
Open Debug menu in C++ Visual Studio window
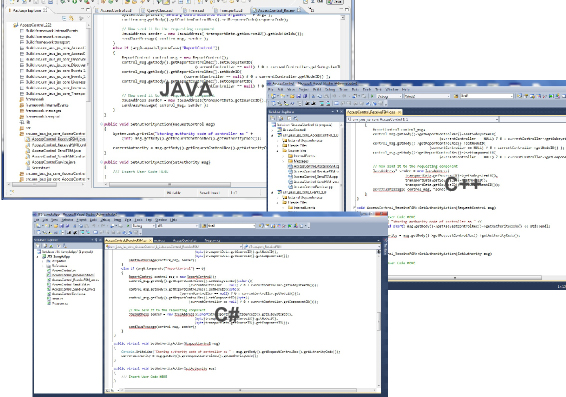point(330,89)
